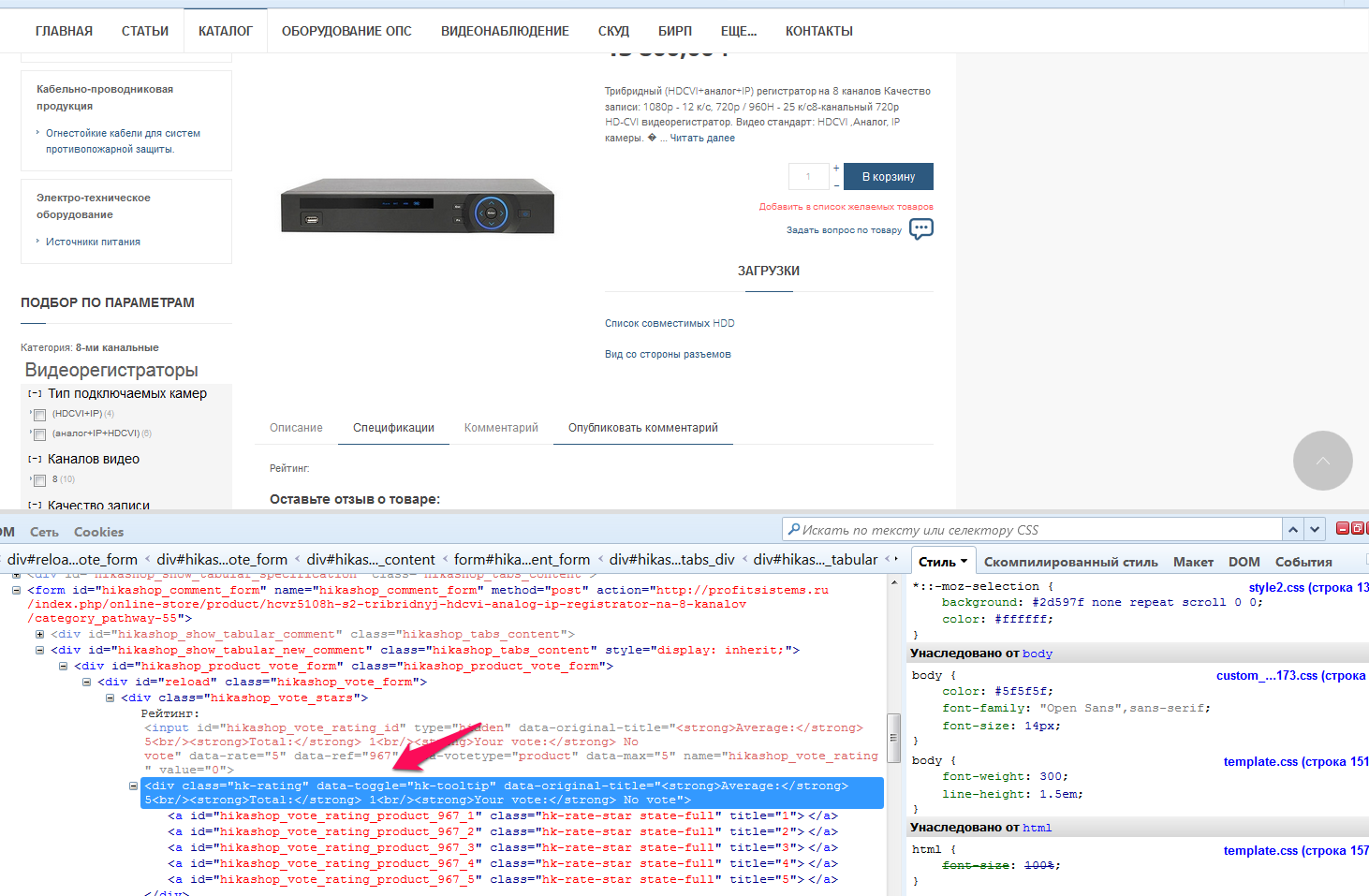This screenshot has height=896, width=1369.
Task: Click Добавить в список желаемых товаров link
Action: click(846, 207)
